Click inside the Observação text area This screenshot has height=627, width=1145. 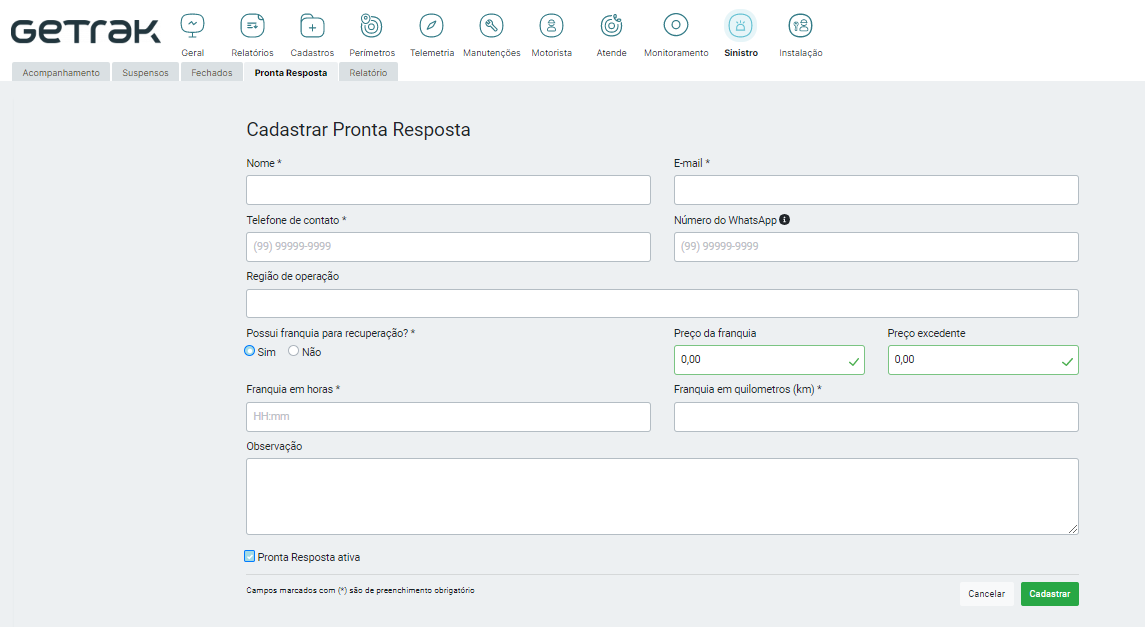click(x=662, y=496)
